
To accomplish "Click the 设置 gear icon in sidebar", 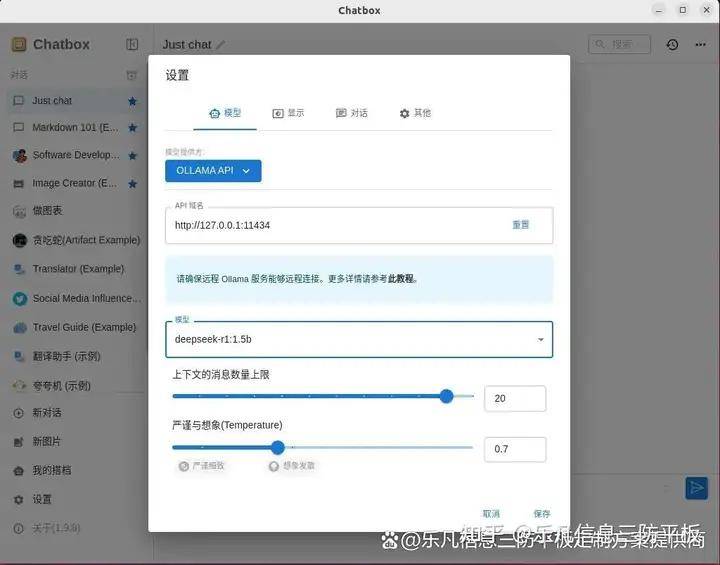I will (x=18, y=500).
